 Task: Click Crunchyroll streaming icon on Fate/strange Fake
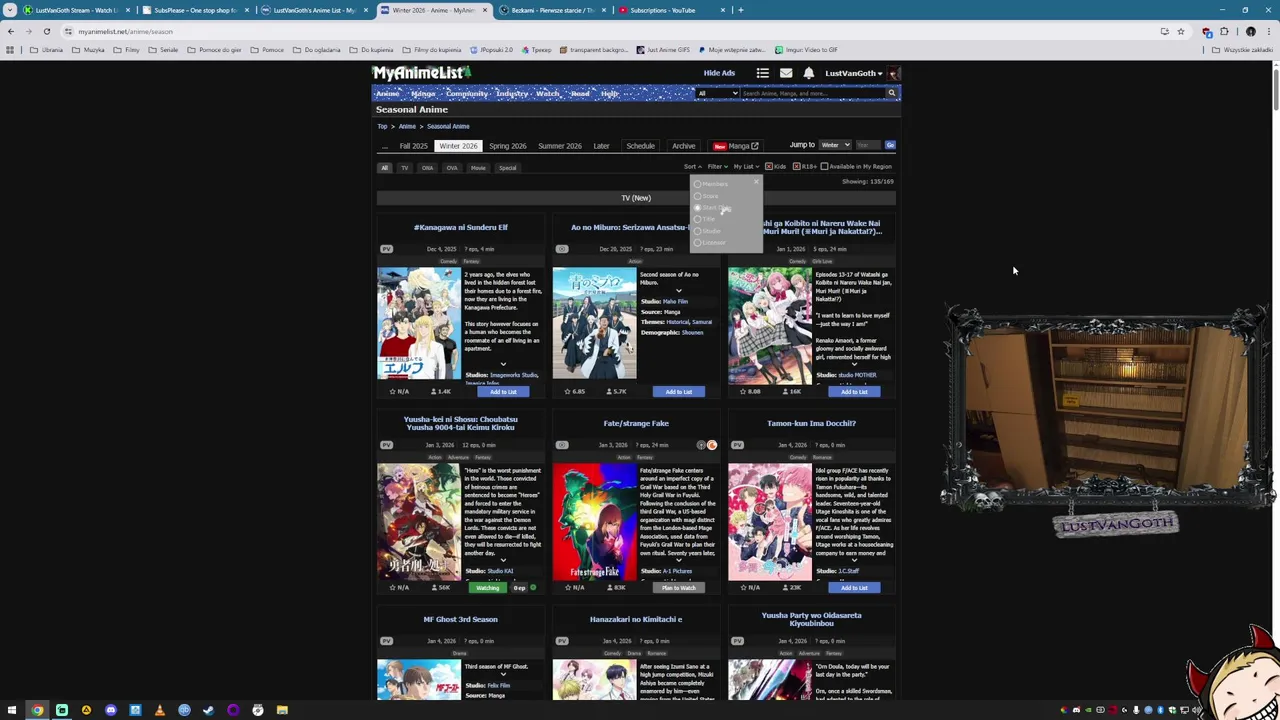(712, 445)
